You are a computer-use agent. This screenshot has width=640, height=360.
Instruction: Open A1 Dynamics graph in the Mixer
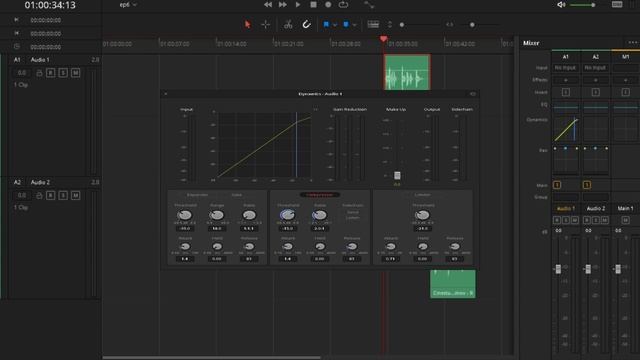pos(566,129)
